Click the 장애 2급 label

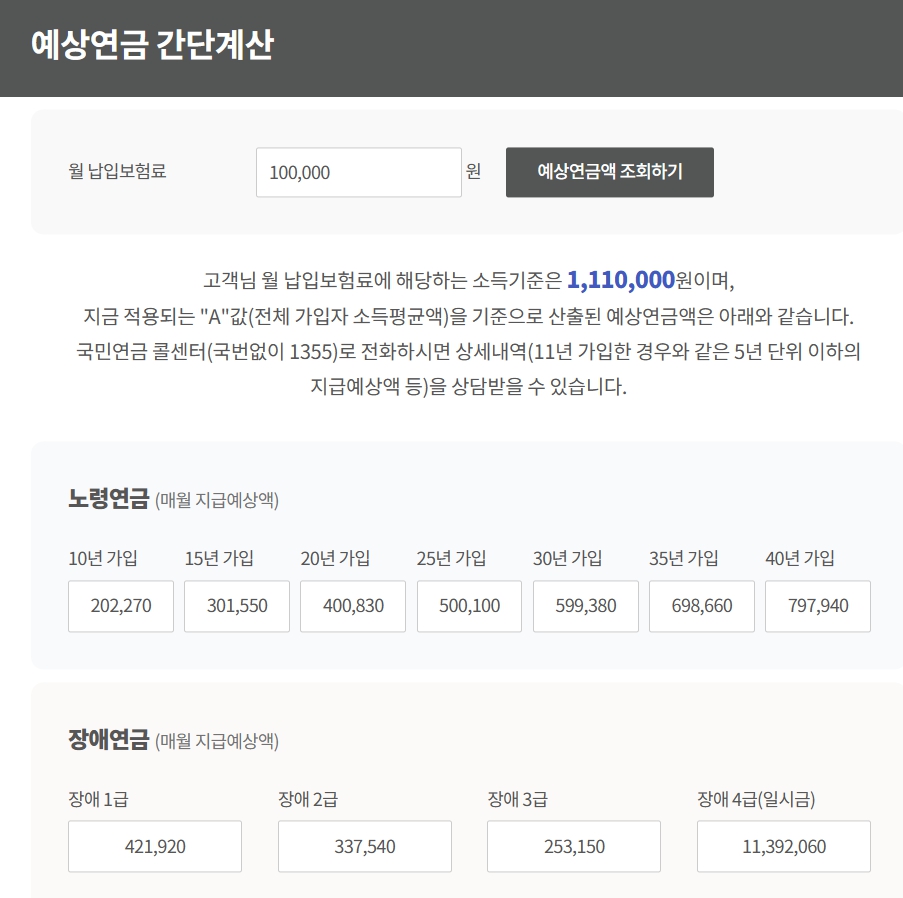[308, 800]
